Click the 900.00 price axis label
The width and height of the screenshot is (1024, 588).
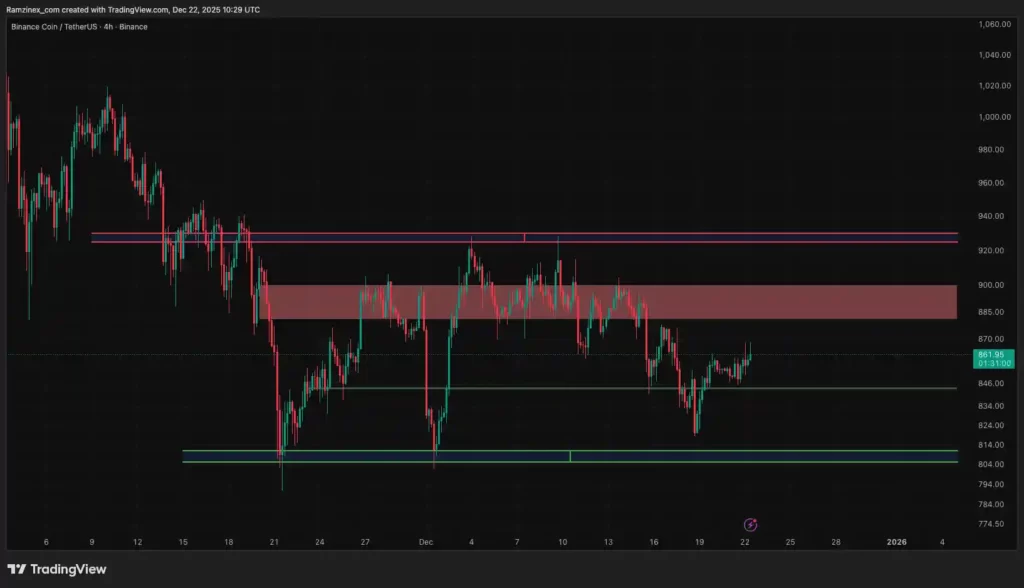pyautogui.click(x=990, y=285)
